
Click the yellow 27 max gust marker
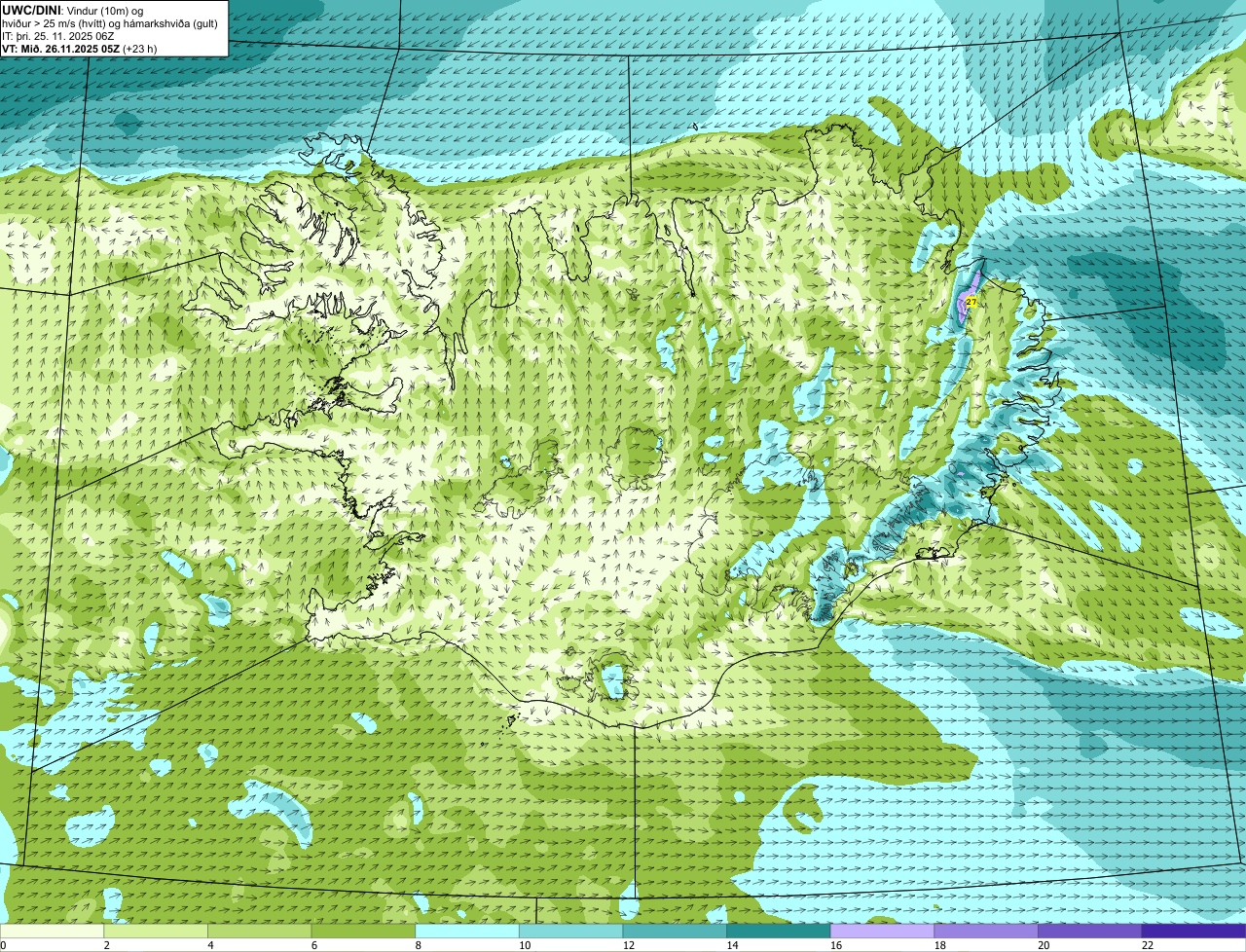click(971, 302)
